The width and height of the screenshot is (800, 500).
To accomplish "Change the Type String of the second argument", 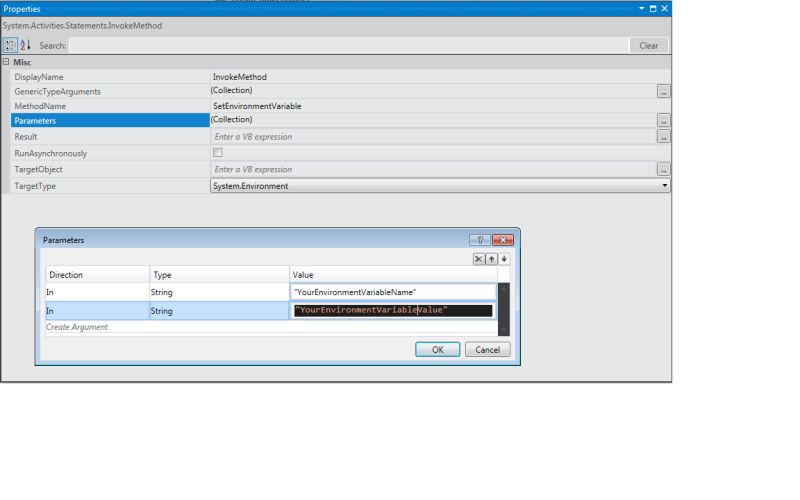I will (219, 311).
